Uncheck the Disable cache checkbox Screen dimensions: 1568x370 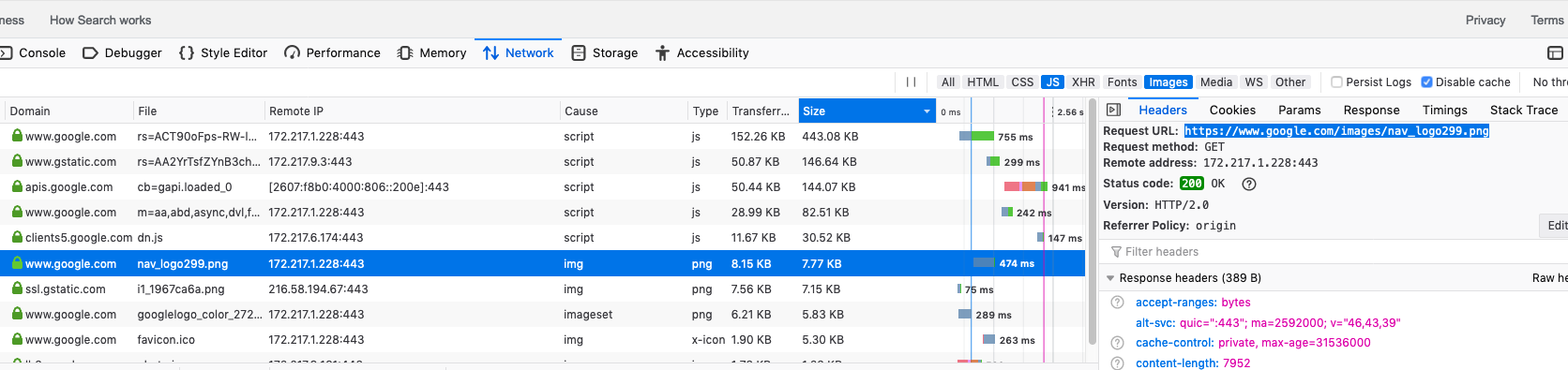click(x=1426, y=82)
